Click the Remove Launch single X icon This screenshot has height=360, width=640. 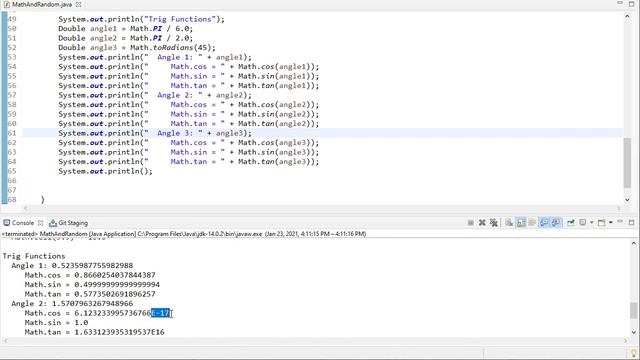482,222
